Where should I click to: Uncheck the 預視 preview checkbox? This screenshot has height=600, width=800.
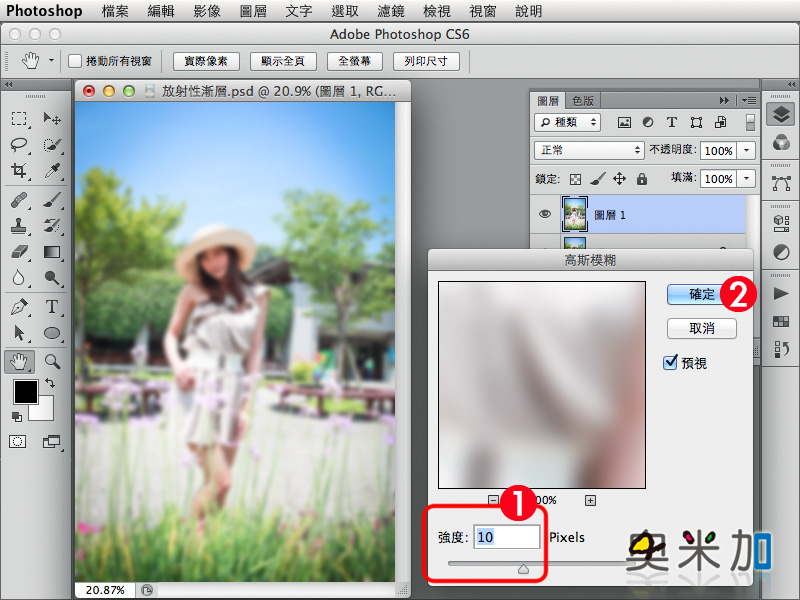670,362
